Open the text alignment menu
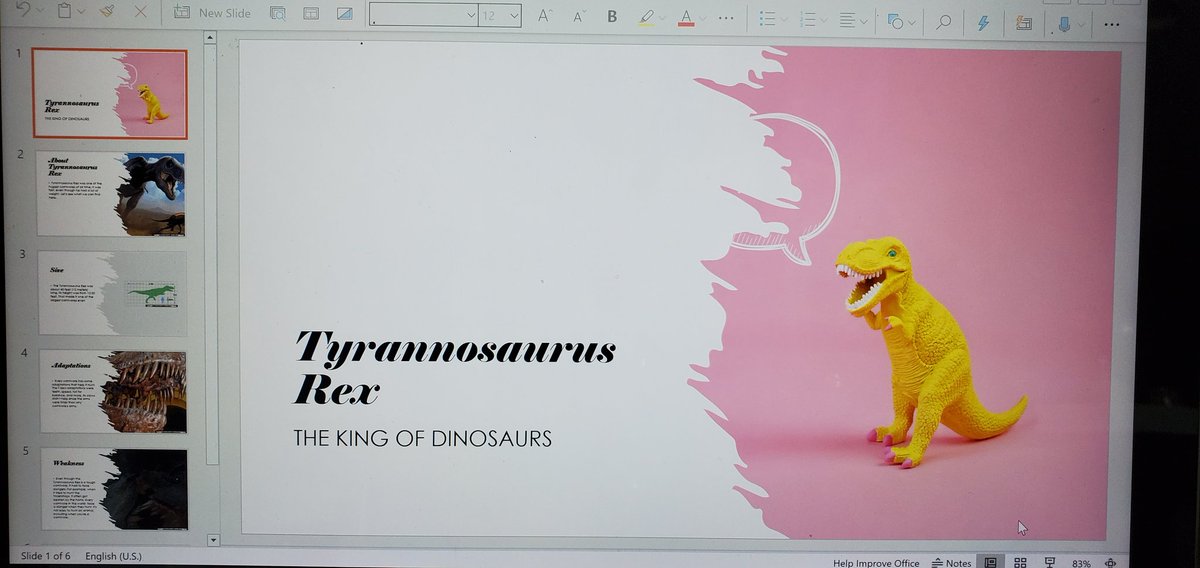This screenshot has height=568, width=1200. click(853, 19)
